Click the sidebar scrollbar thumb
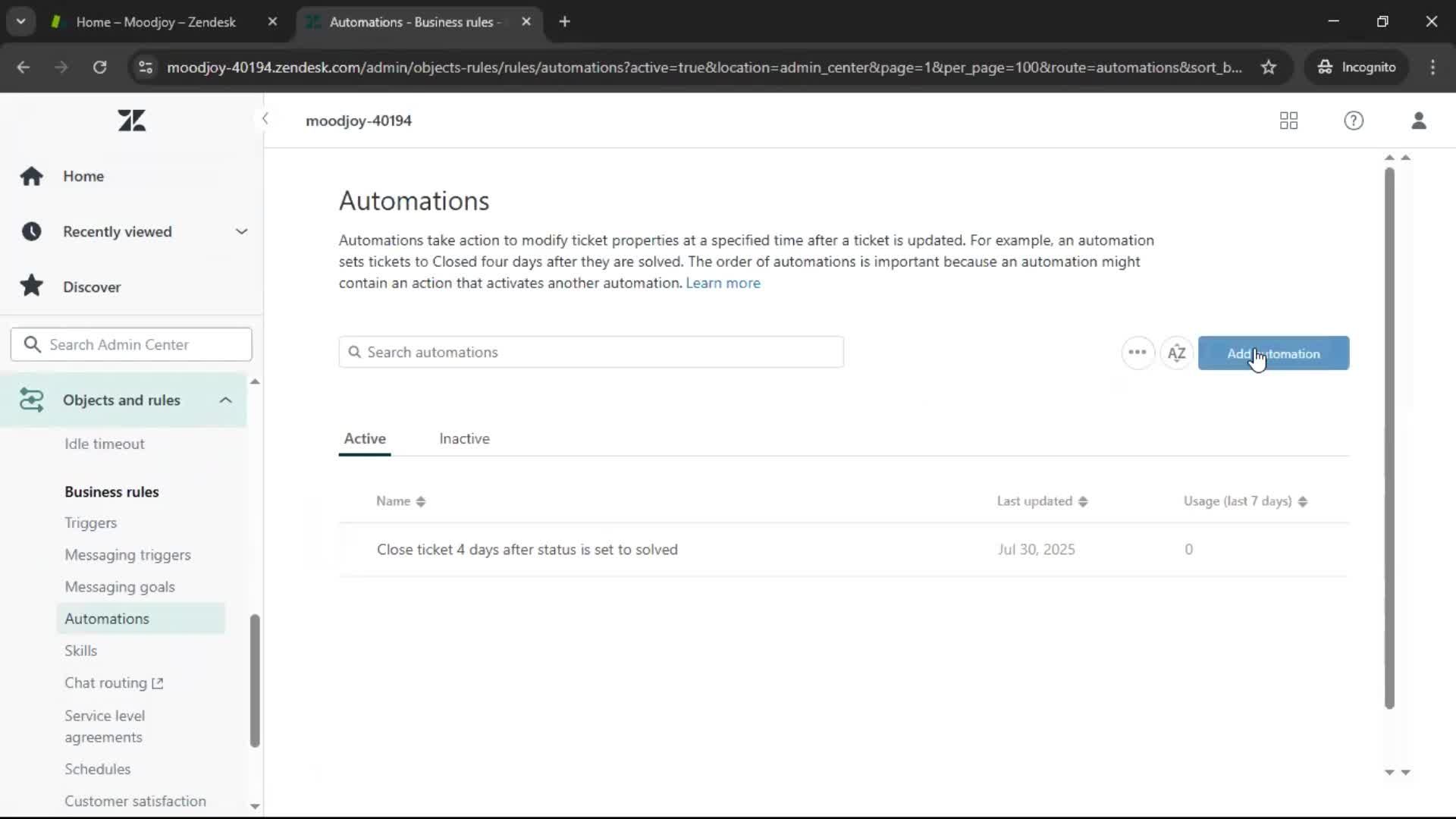 pyautogui.click(x=255, y=680)
